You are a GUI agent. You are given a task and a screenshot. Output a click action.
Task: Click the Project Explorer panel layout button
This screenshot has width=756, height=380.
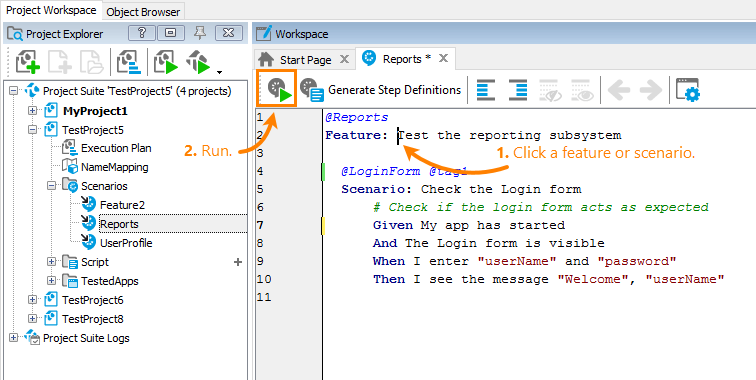[170, 33]
